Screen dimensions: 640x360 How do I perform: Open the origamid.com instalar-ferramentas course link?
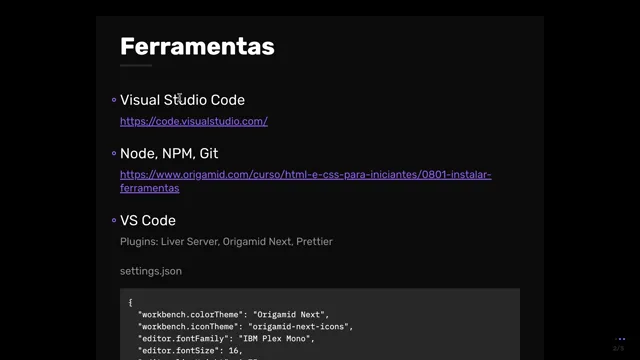coord(305,181)
